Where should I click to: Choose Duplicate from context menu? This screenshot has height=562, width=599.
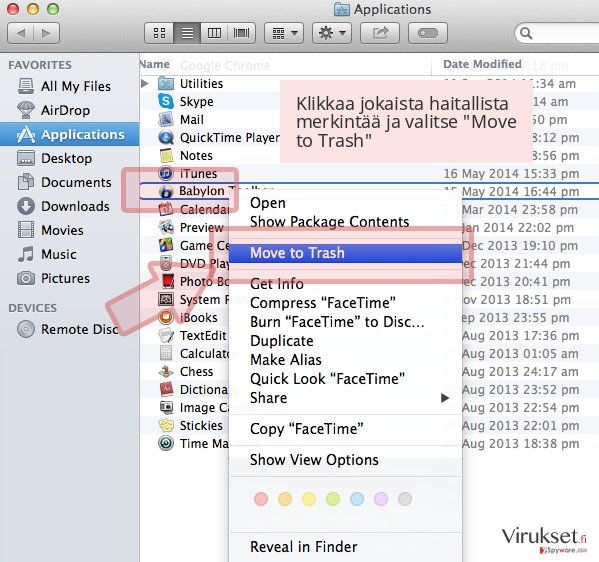pyautogui.click(x=345, y=341)
